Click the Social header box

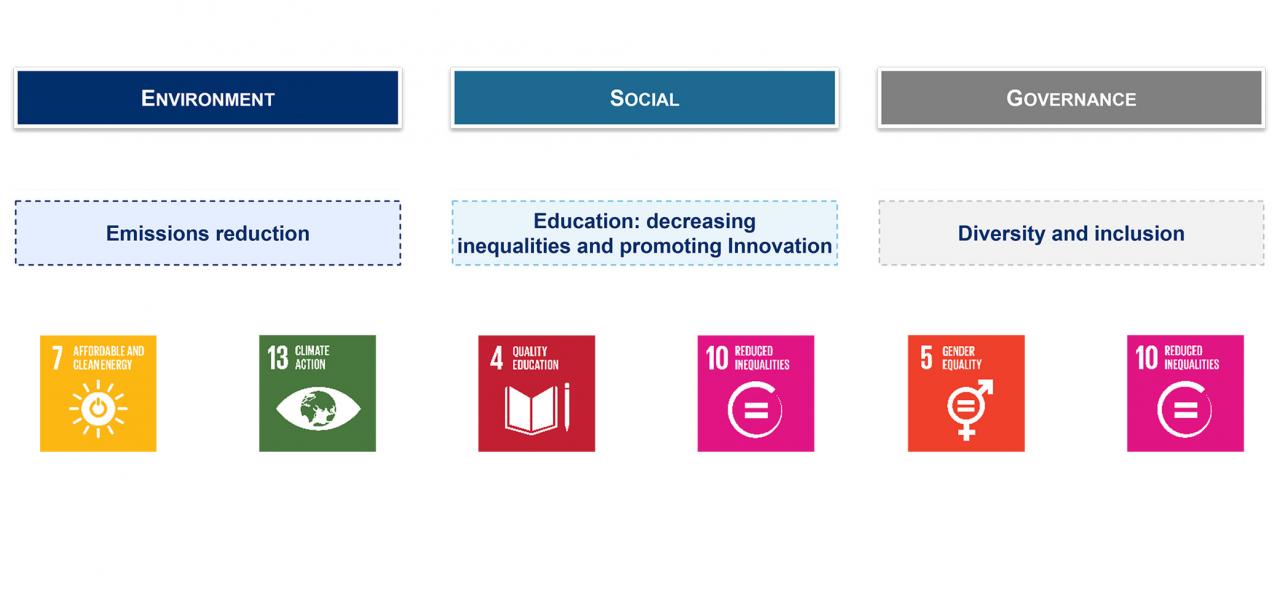(x=644, y=98)
